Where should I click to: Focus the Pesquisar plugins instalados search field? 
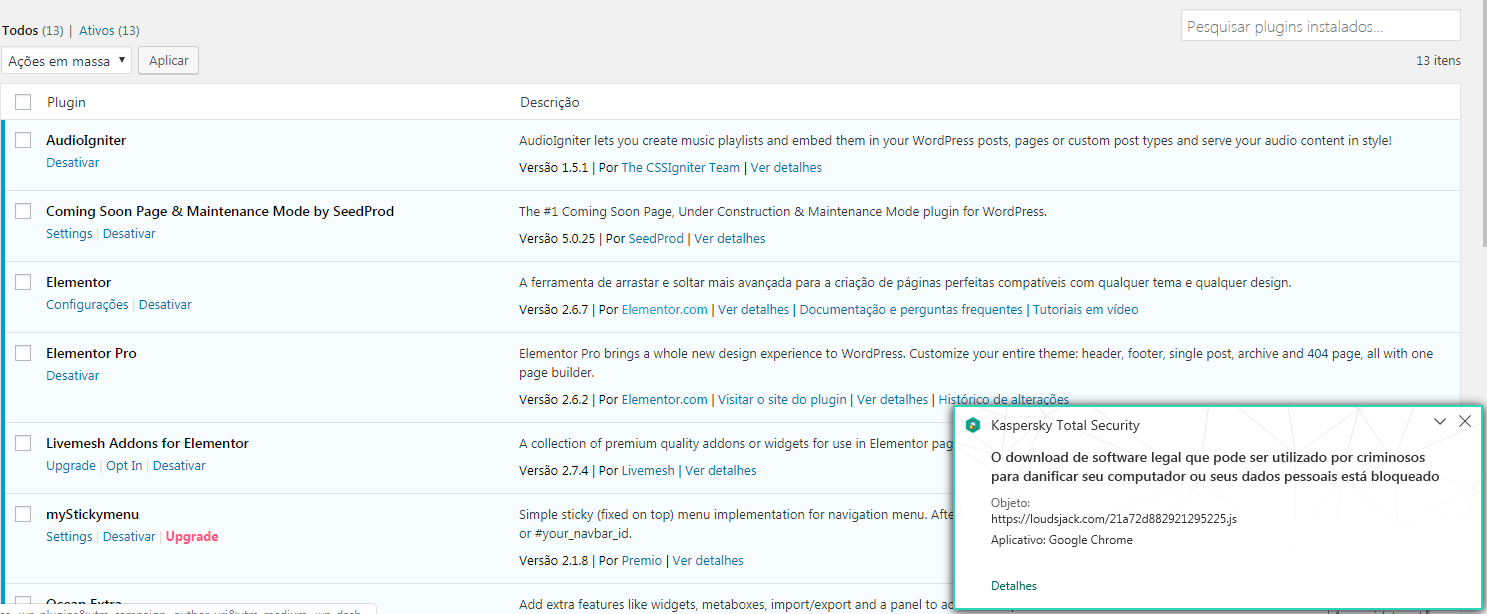pos(1321,27)
